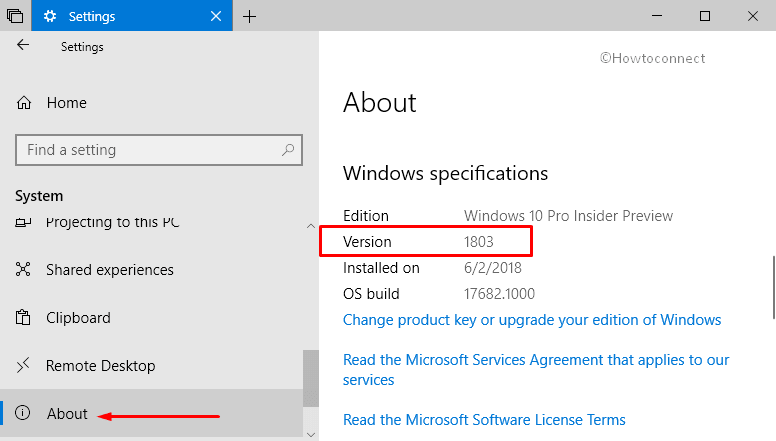Open Microsoft Software License Terms link
Screen dimensions: 776x441
click(x=484, y=420)
